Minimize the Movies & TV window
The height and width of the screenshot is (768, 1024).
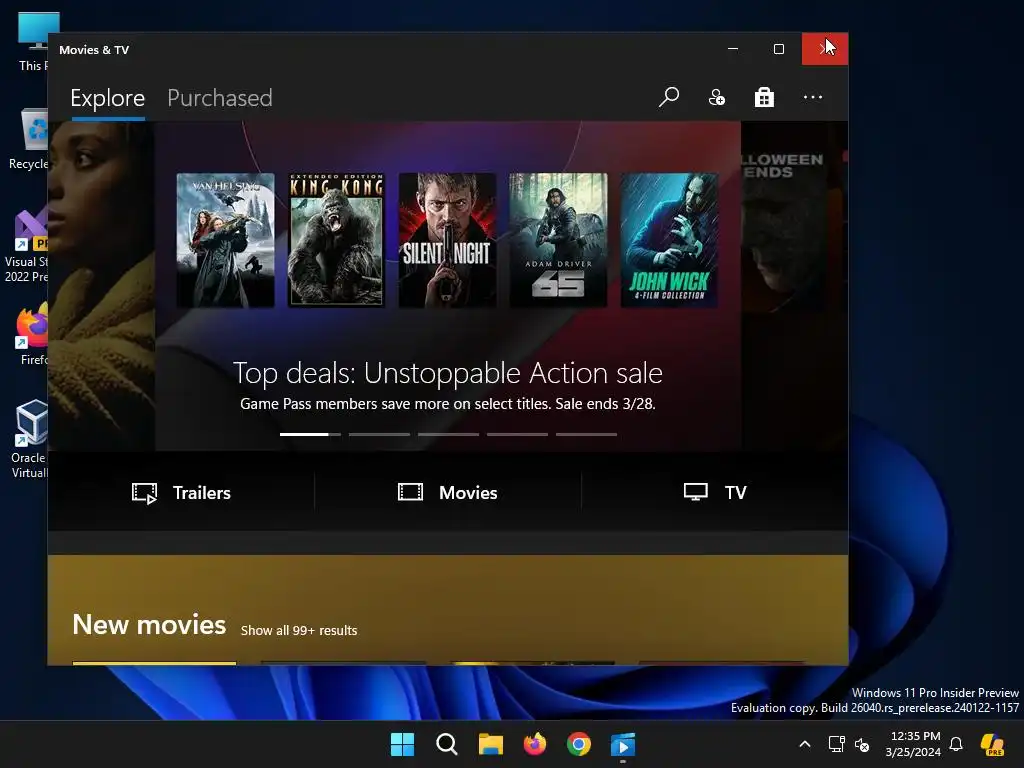[x=733, y=49]
